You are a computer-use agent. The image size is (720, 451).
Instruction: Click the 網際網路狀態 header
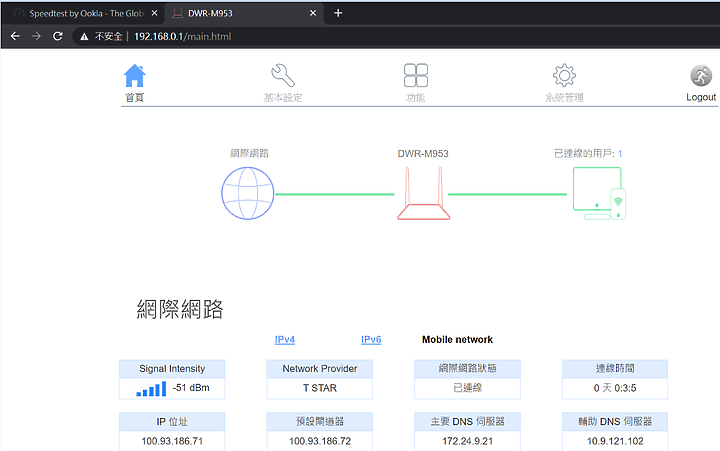[x=467, y=369]
